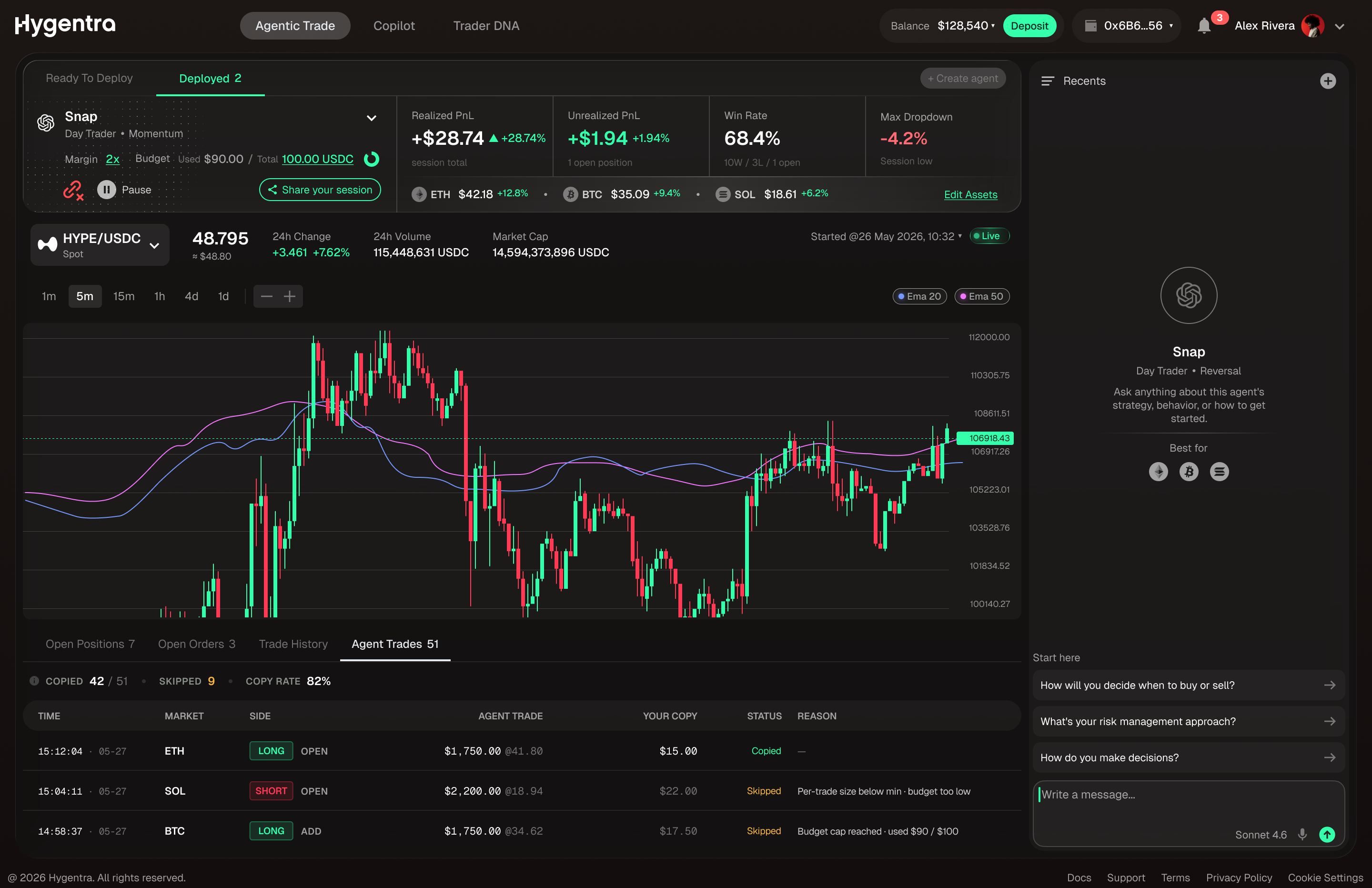Click the SOL asset coin icon
The image size is (1372, 888).
[x=723, y=194]
